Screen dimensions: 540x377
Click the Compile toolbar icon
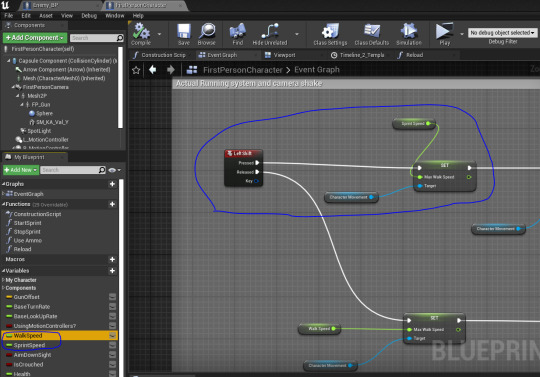coord(141,34)
